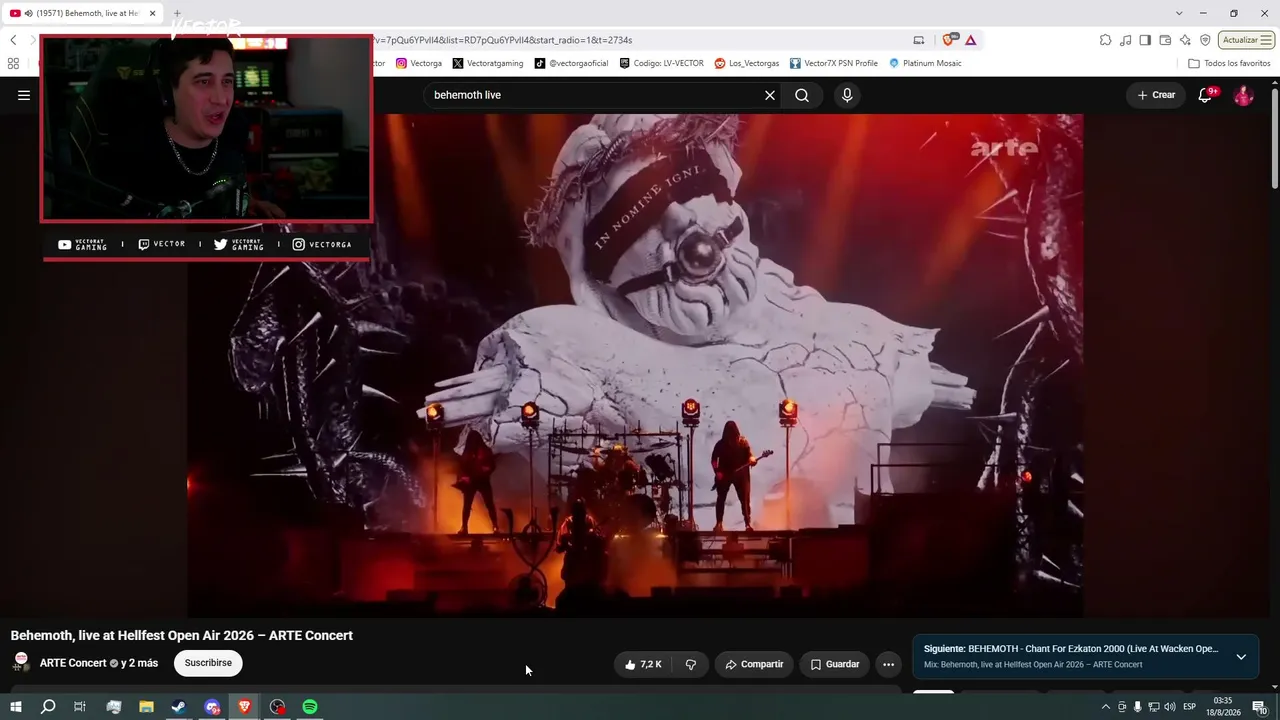Viewport: 1280px width, 720px height.
Task: Go back with browser back arrow
Action: pos(13,40)
